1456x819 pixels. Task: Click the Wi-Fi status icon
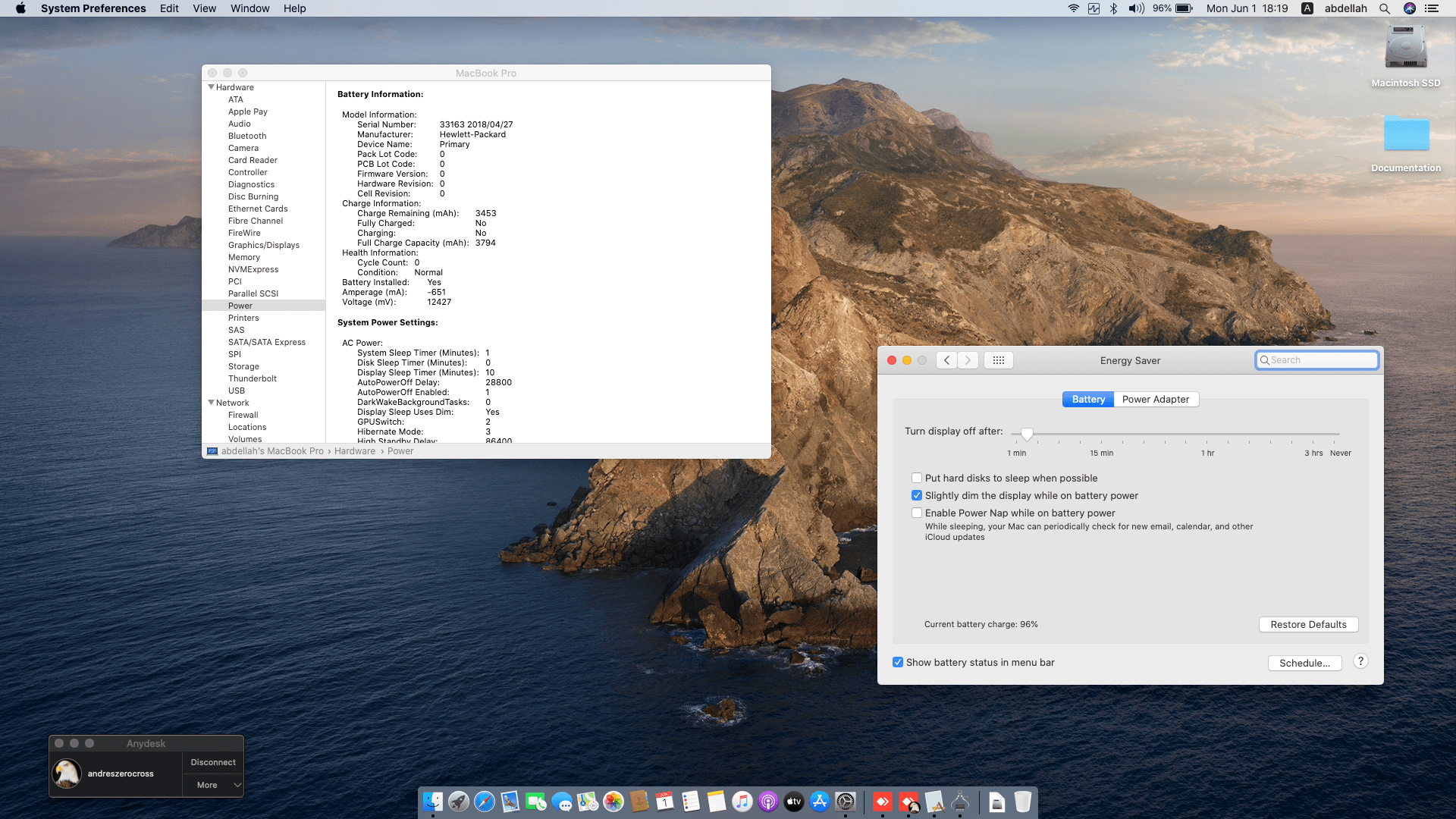coord(1073,8)
